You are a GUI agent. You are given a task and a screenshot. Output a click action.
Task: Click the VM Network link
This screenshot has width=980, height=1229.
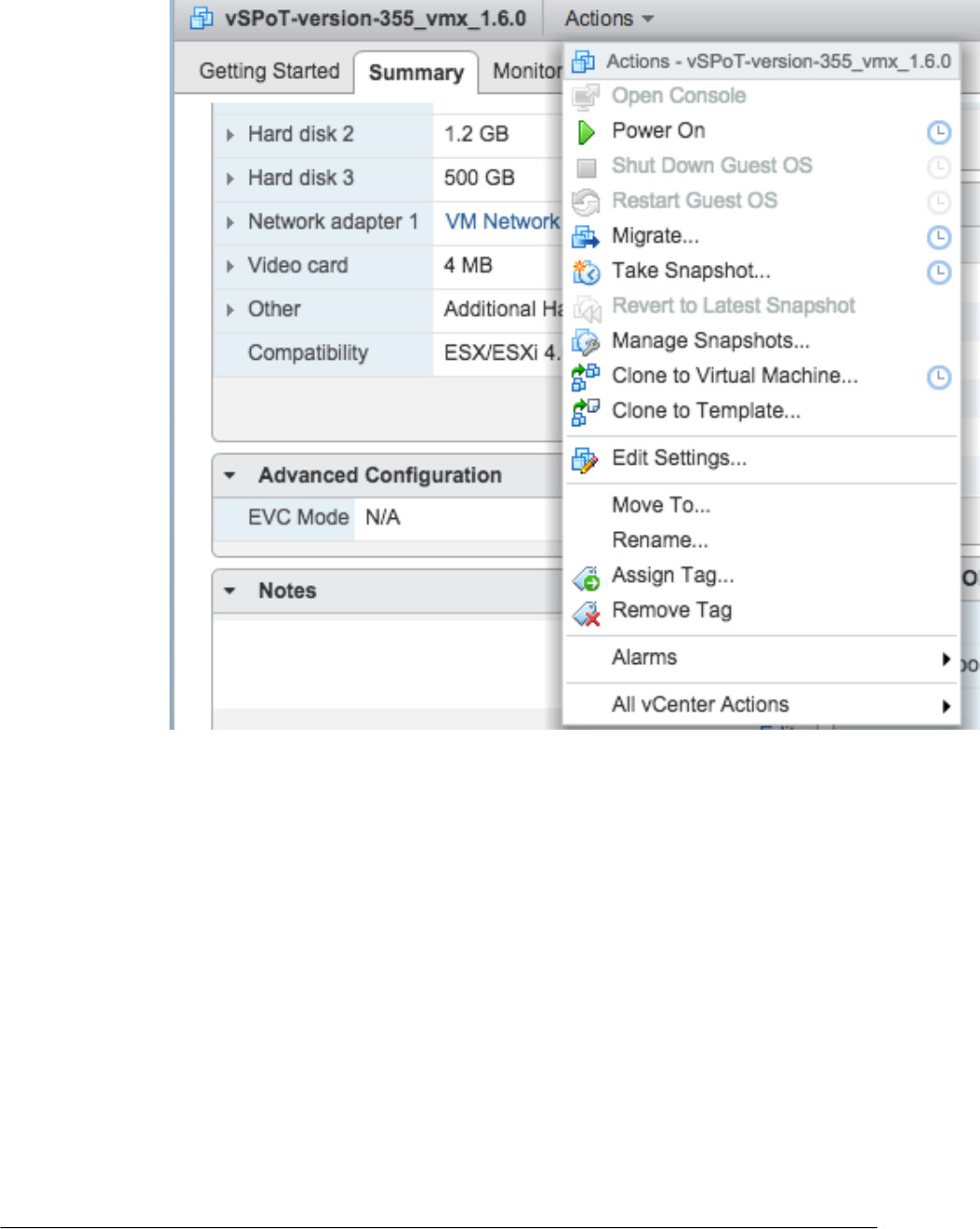click(501, 222)
